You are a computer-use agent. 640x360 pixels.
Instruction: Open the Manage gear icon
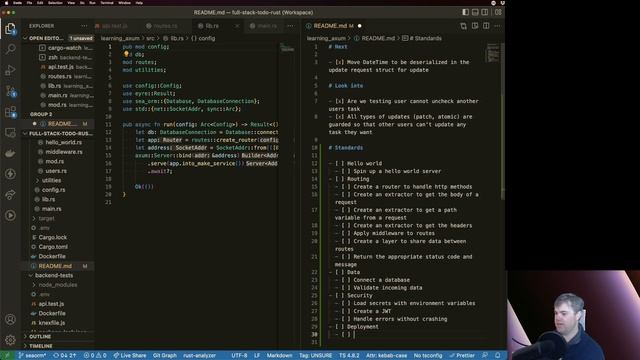[x=10, y=340]
